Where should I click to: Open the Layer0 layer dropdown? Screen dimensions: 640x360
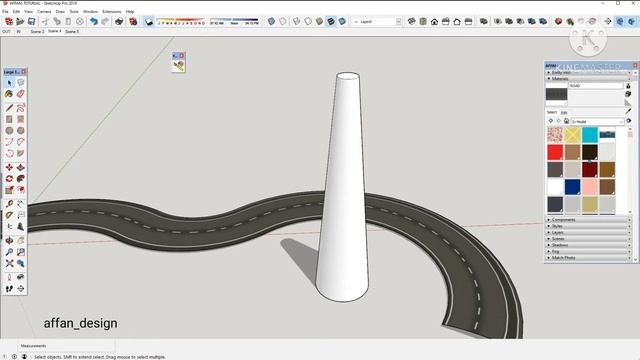coord(377,22)
